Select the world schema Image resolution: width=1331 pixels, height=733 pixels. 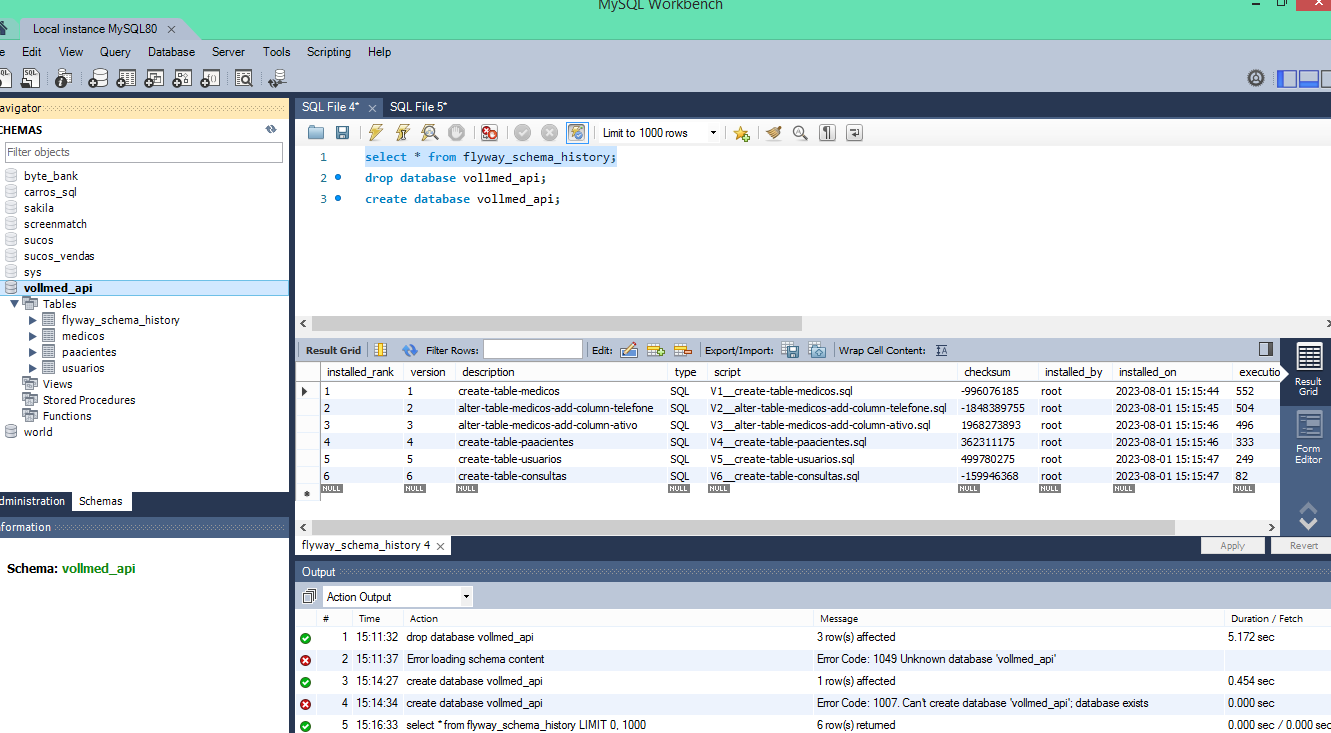tap(38, 432)
